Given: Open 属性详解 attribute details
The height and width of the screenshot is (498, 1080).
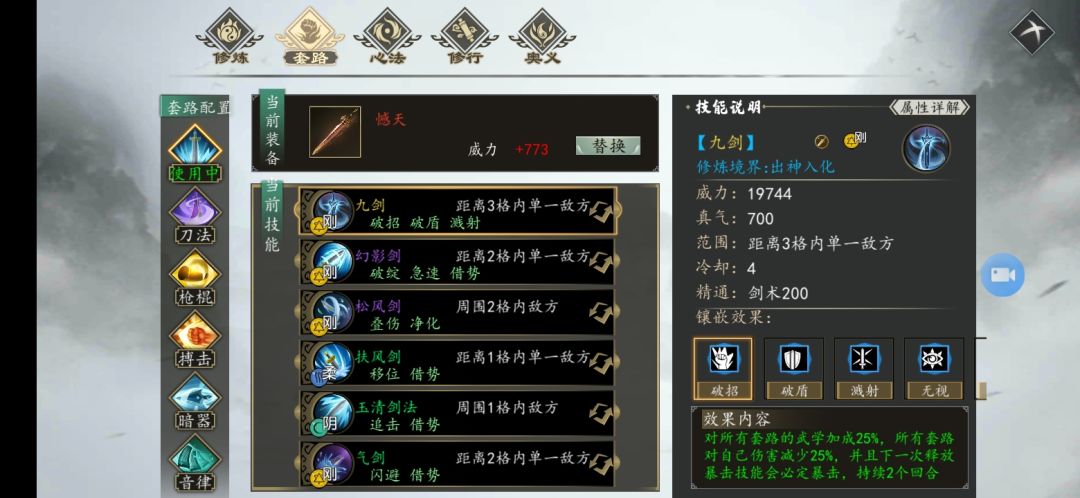Looking at the screenshot, I should (930, 107).
